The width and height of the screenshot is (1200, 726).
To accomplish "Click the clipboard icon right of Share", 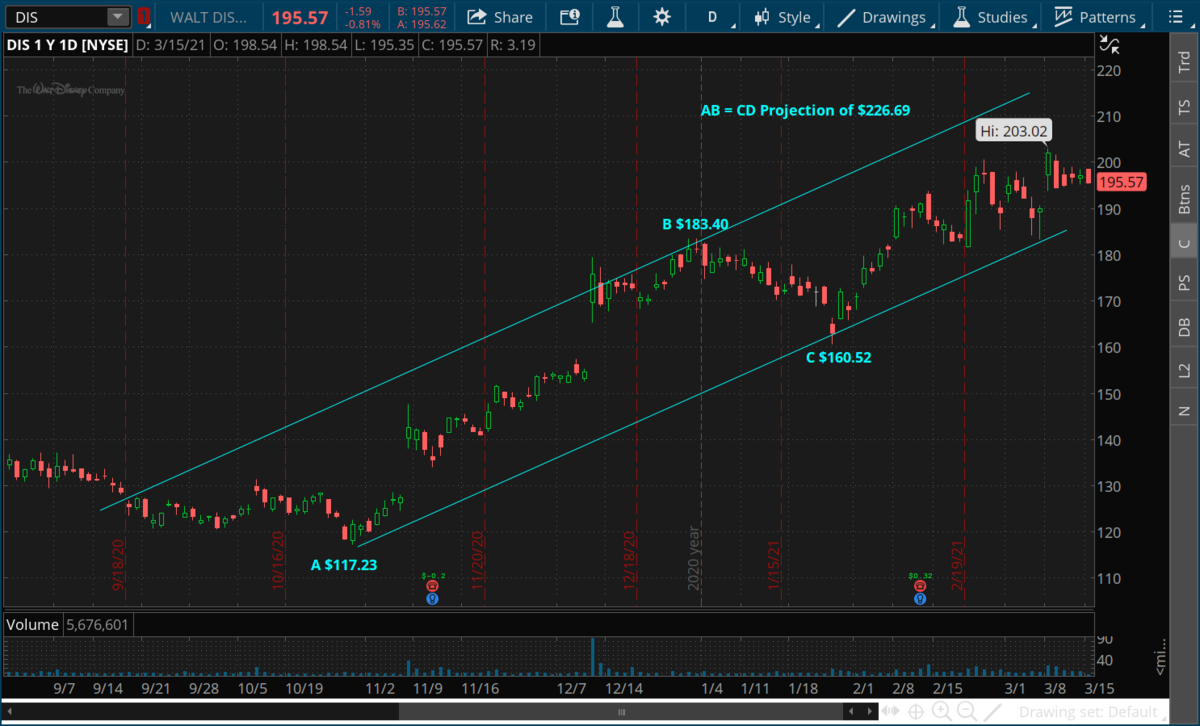I will (x=569, y=17).
